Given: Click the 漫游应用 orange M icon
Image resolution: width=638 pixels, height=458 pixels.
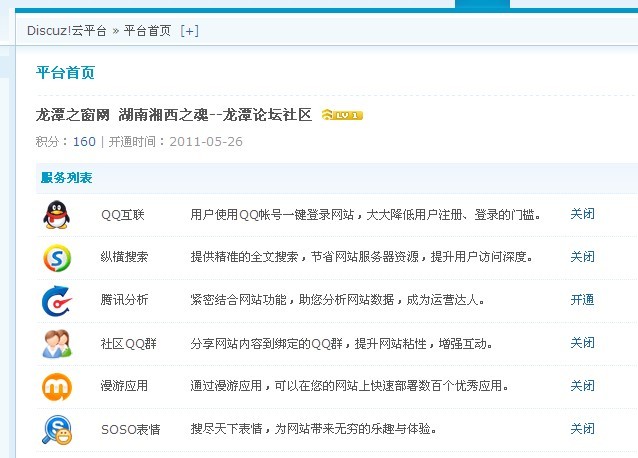Looking at the screenshot, I should click(57, 386).
